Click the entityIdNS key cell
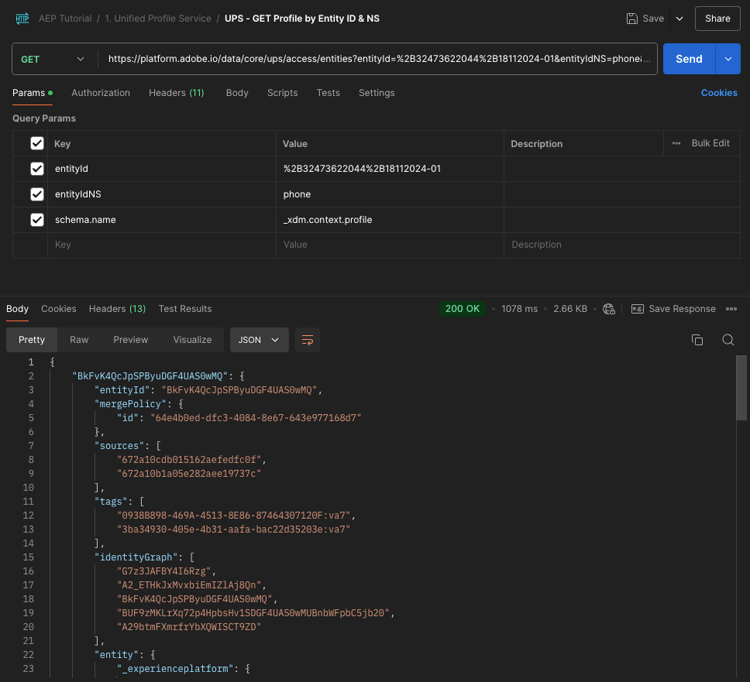 (x=162, y=194)
